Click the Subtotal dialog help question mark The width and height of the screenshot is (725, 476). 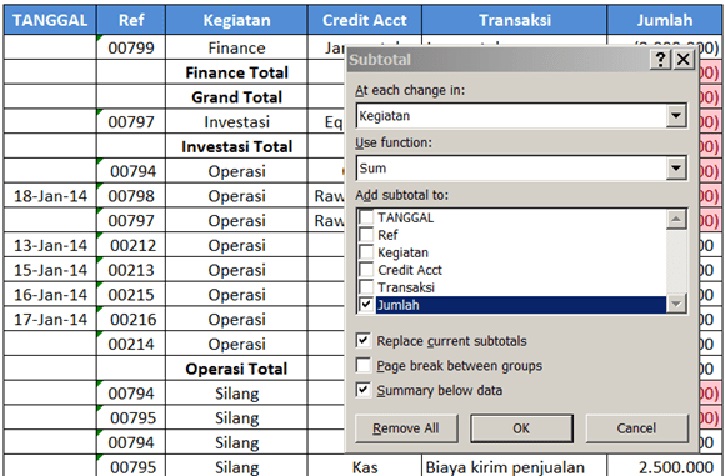[661, 60]
